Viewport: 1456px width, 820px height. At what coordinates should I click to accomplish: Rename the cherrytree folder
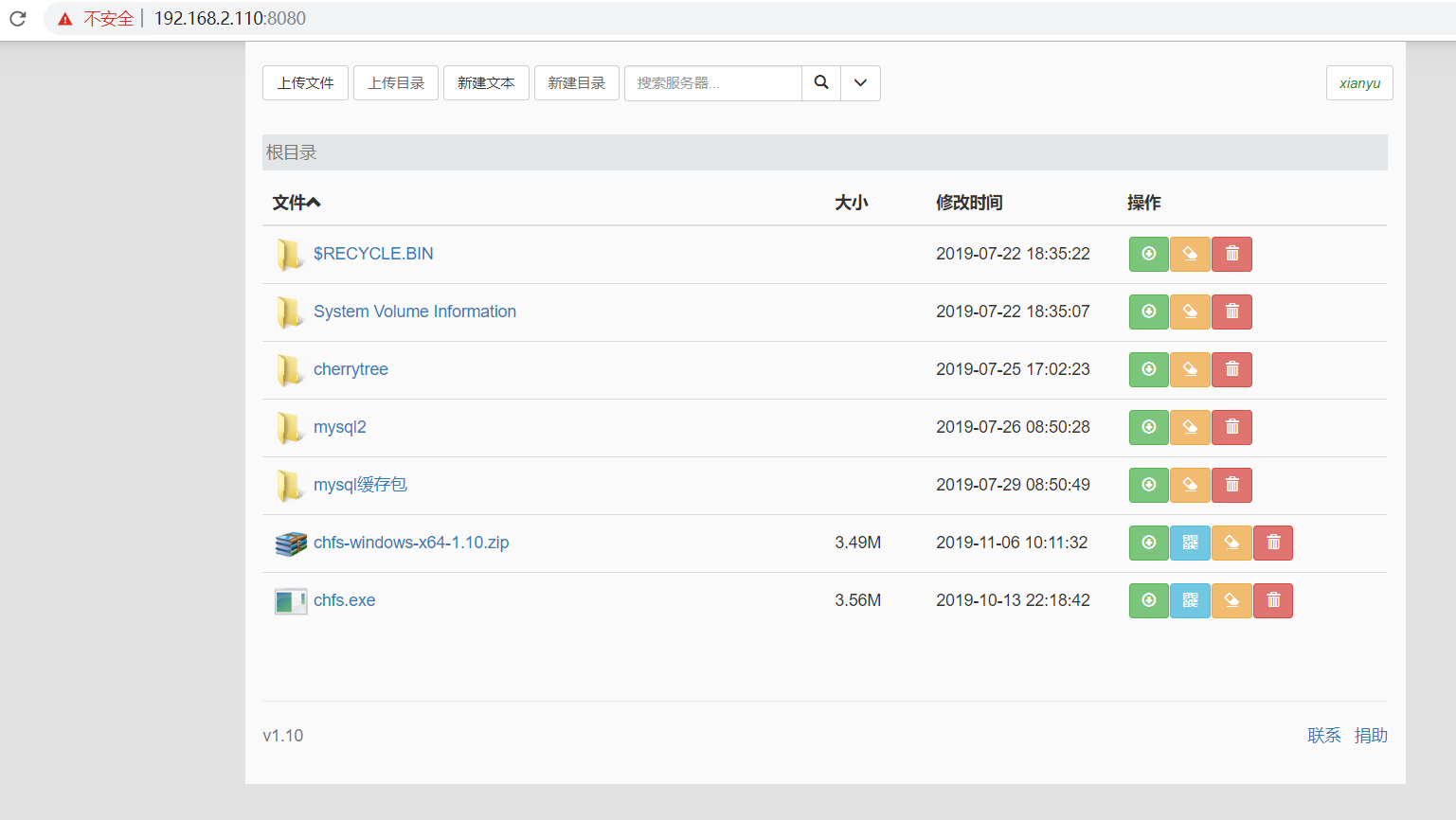[x=1190, y=369]
